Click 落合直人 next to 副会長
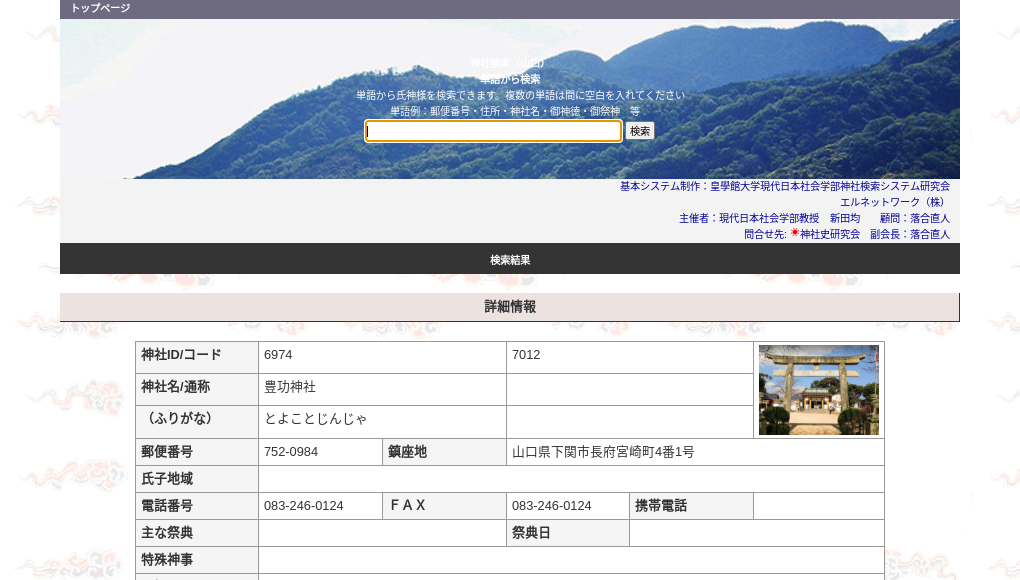Viewport: 1020px width, 580px height. [x=929, y=233]
